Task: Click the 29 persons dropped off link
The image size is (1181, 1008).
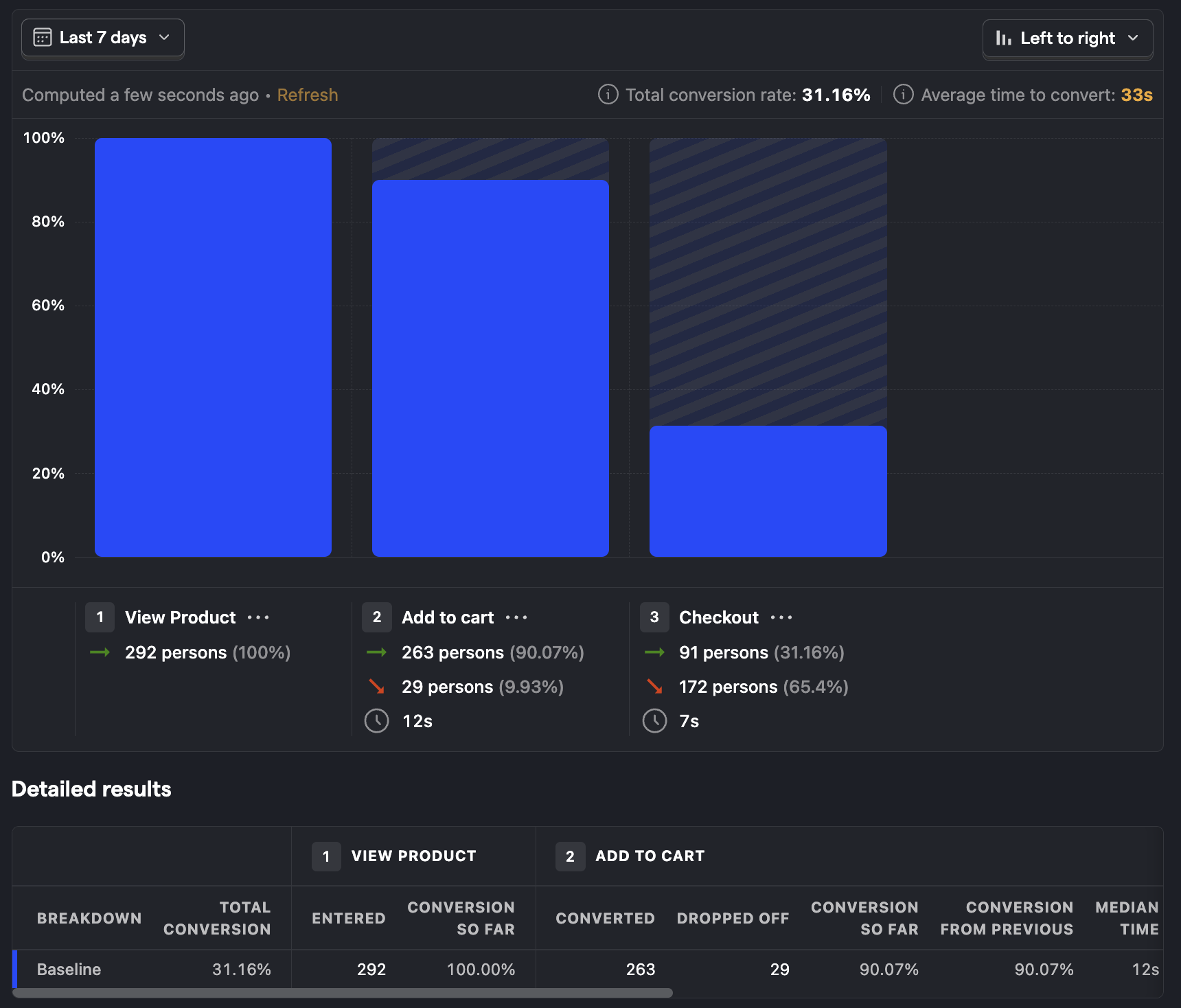Action: 447,687
